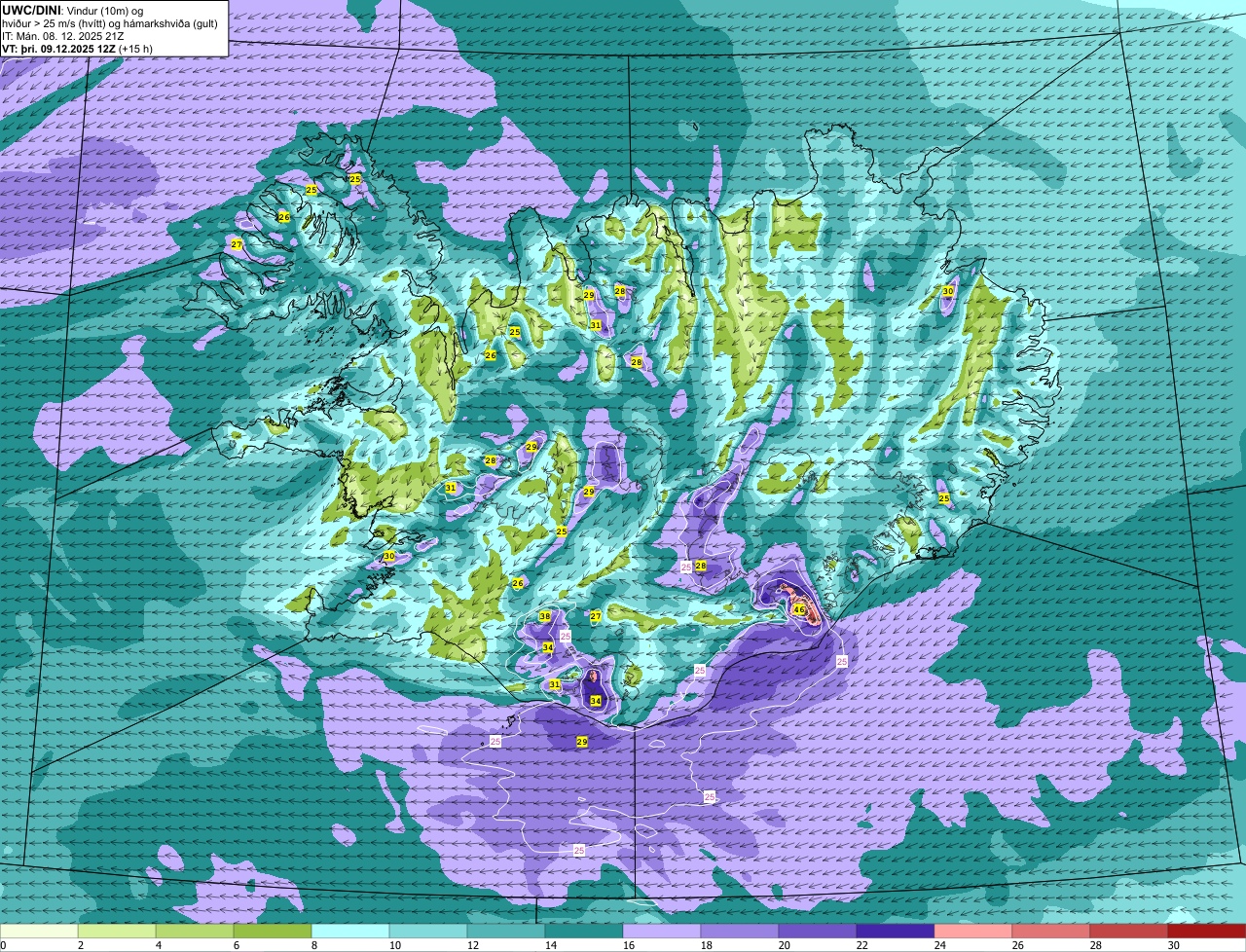Pick the 20–22 m/s violet swatch

(818, 932)
